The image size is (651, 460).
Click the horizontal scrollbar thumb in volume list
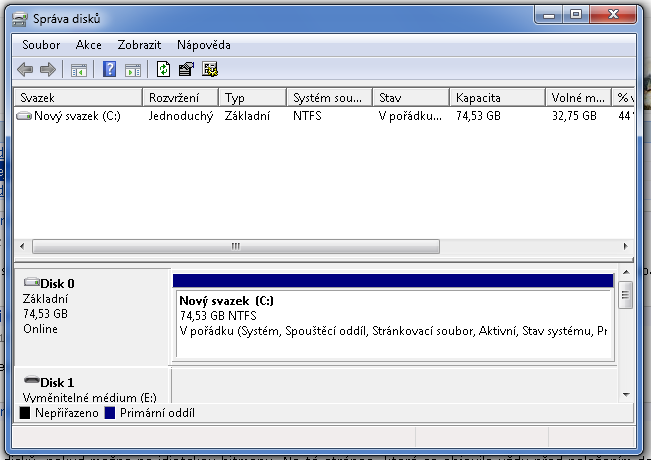click(236, 246)
